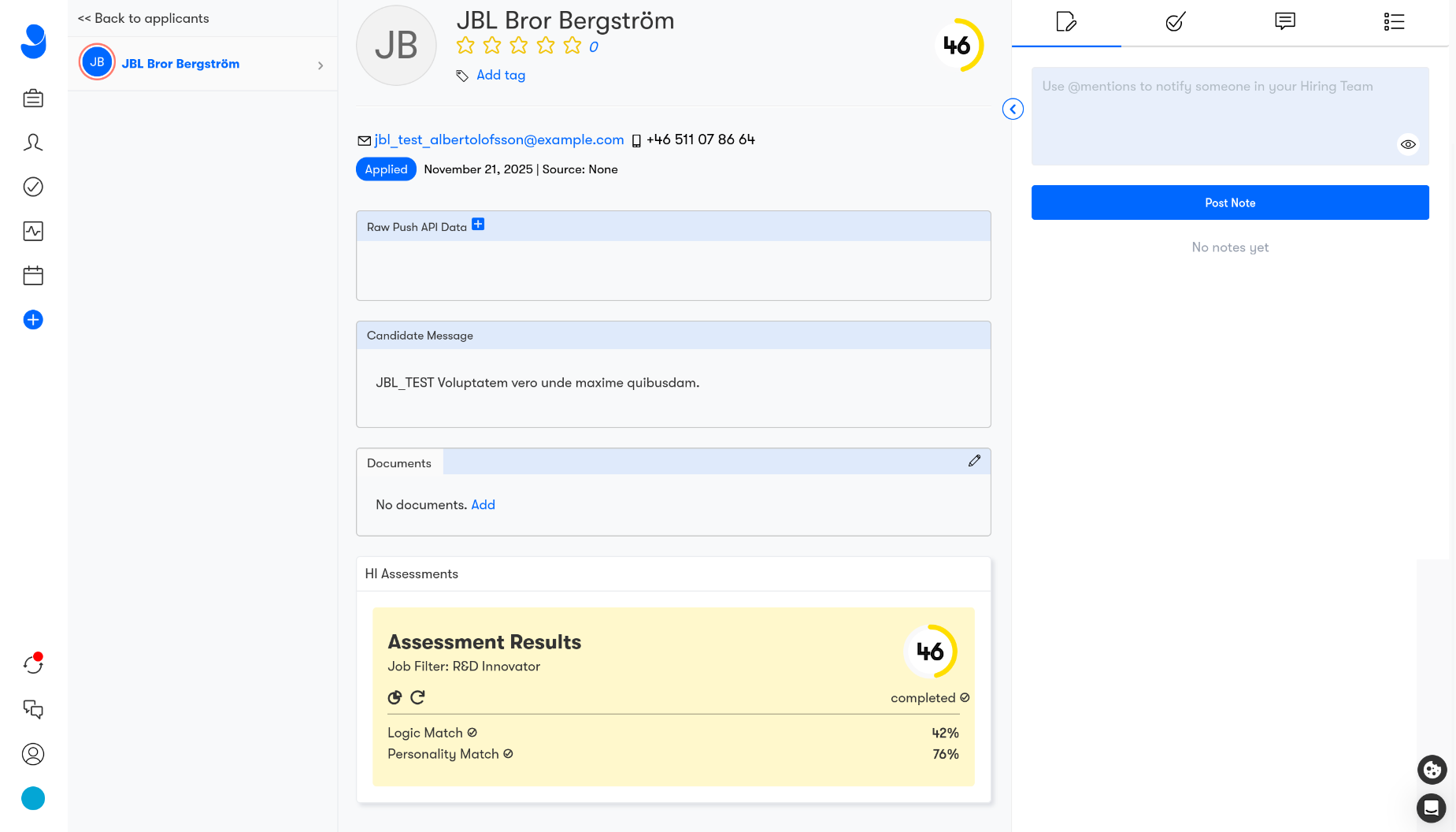Open the activity chart icon in sidebar
The height and width of the screenshot is (832, 1456).
[x=33, y=231]
